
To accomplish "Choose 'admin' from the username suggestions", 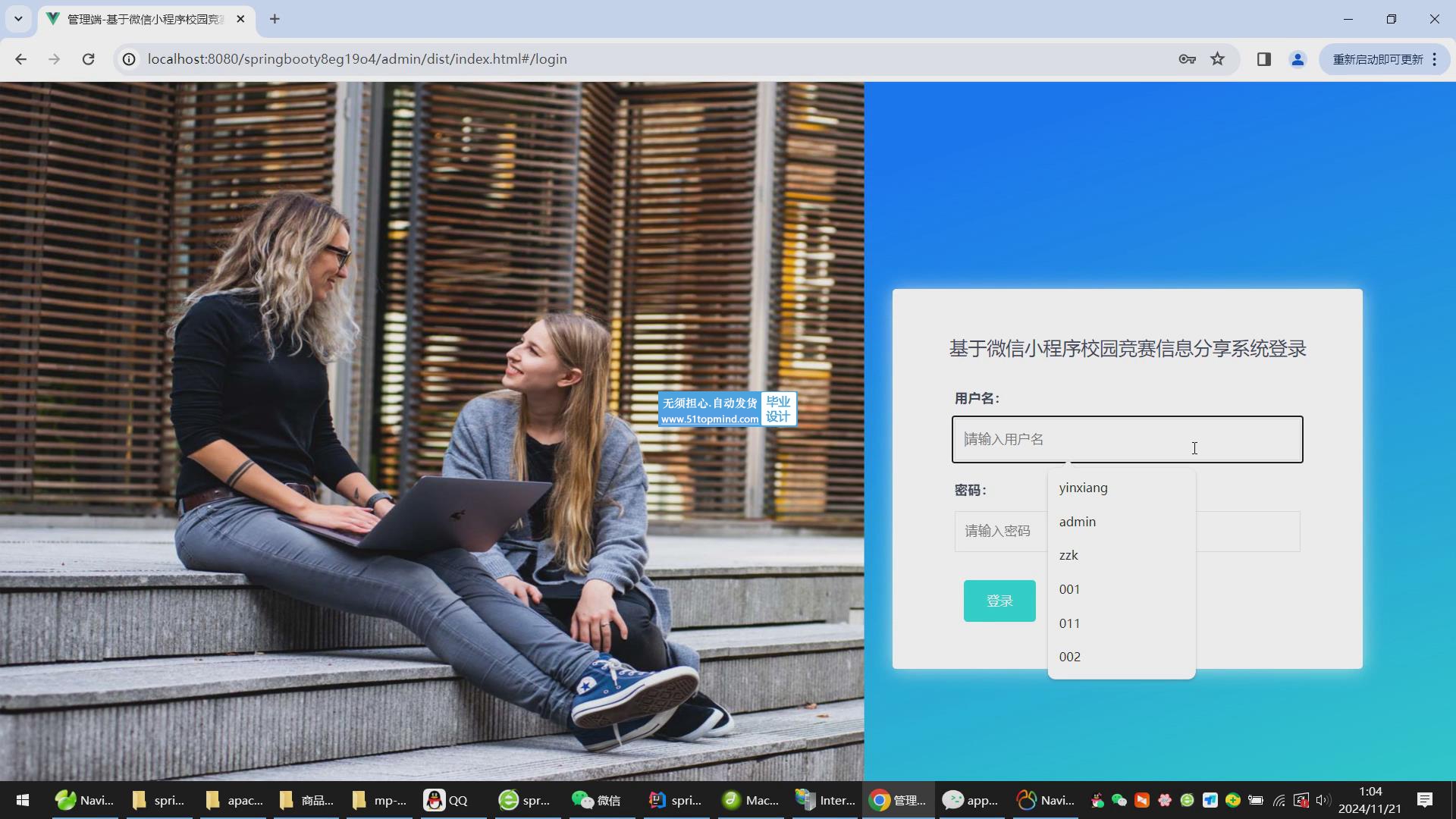I will pyautogui.click(x=1078, y=522).
